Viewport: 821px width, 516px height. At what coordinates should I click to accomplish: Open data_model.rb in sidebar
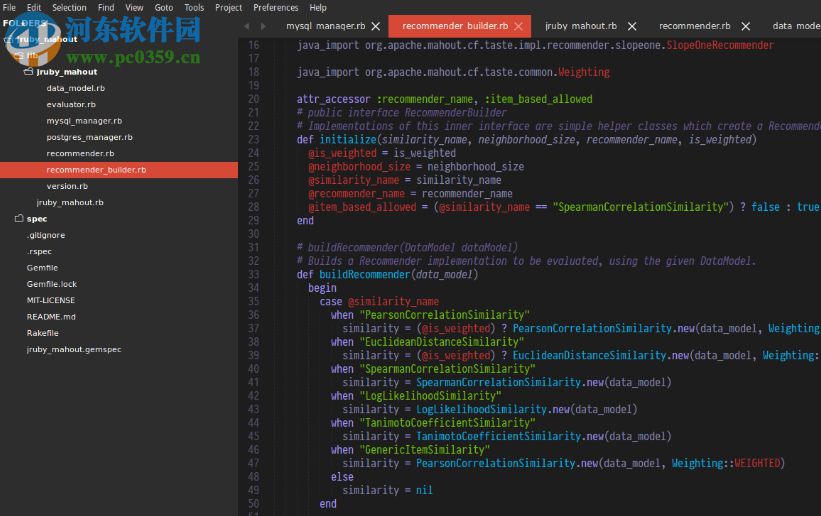click(75, 88)
